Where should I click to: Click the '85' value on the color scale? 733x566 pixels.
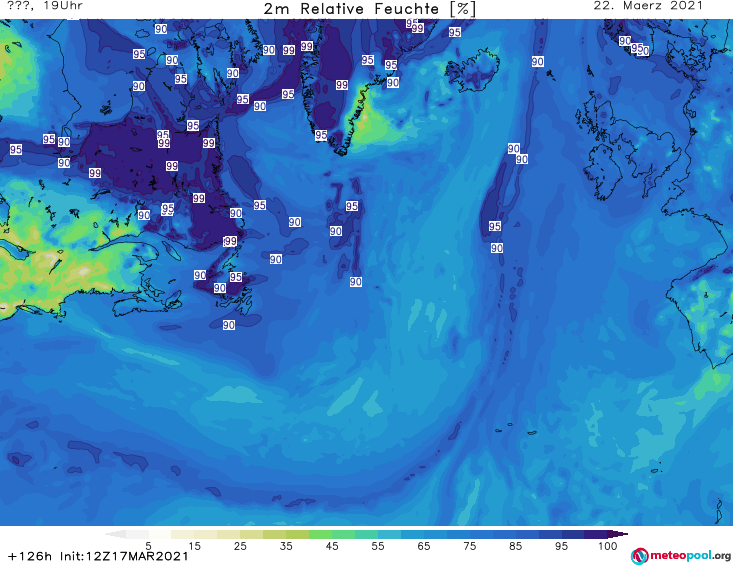click(x=515, y=545)
